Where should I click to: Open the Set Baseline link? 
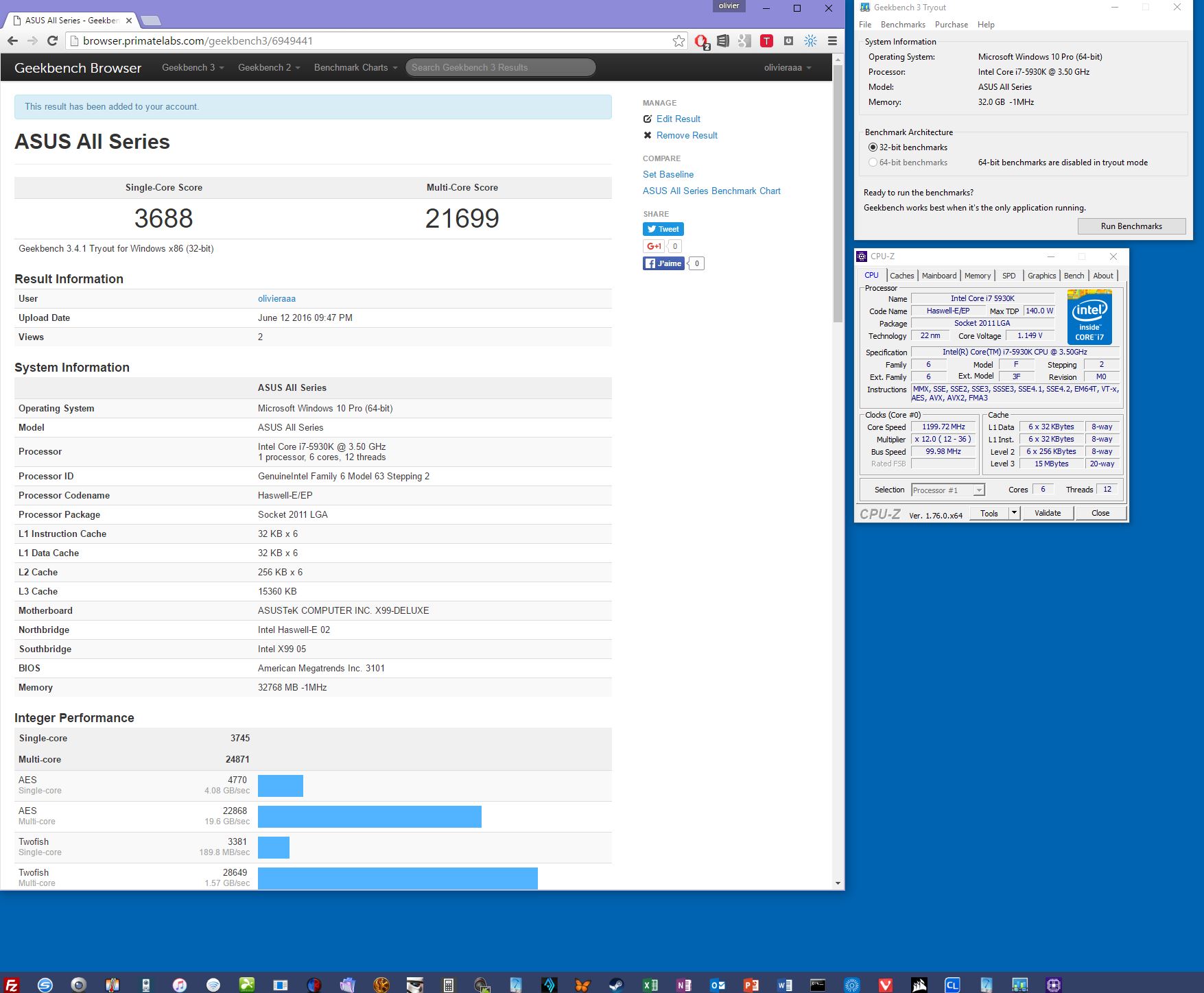pyautogui.click(x=668, y=174)
